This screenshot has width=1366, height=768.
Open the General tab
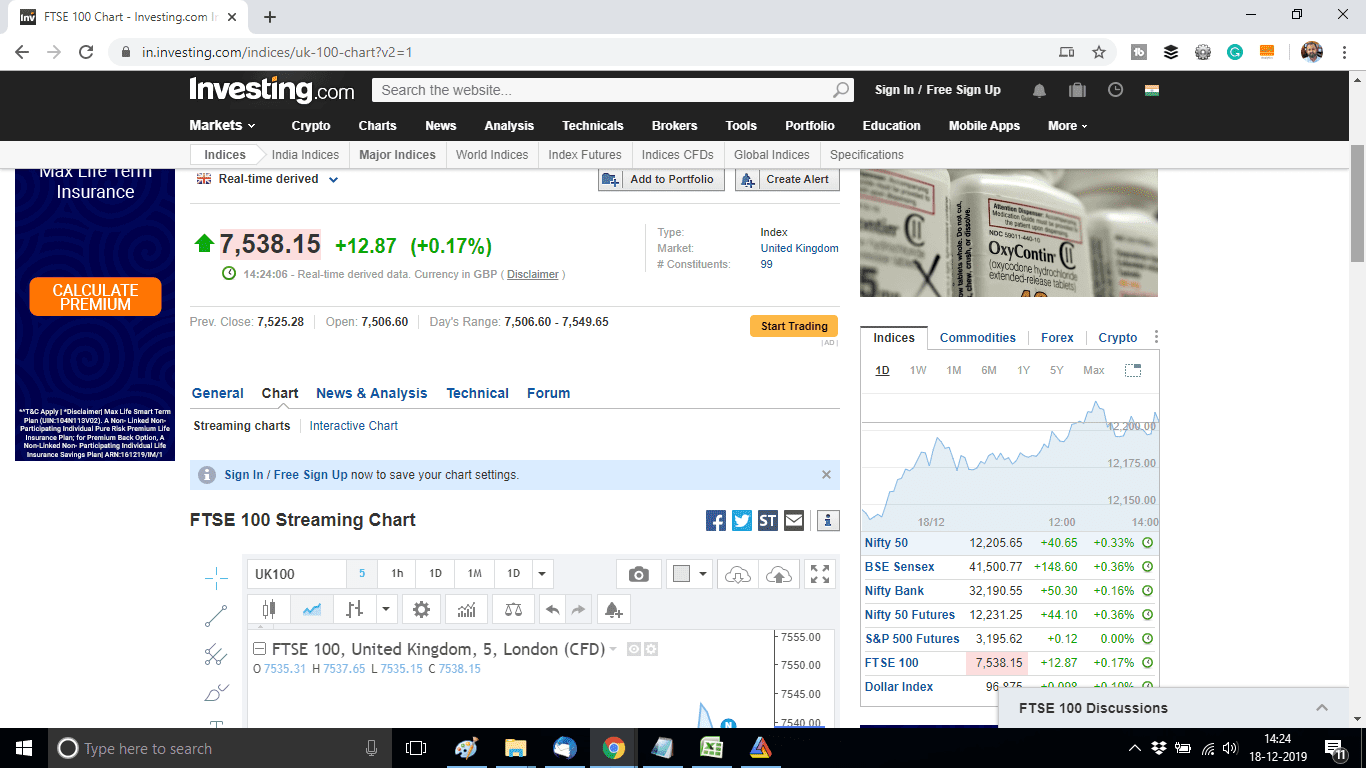(217, 393)
